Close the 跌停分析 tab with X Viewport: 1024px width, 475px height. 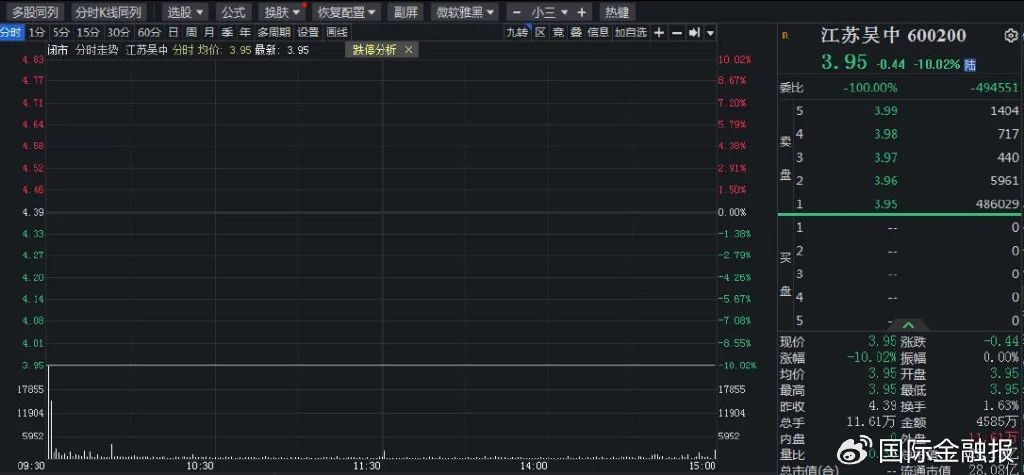408,49
